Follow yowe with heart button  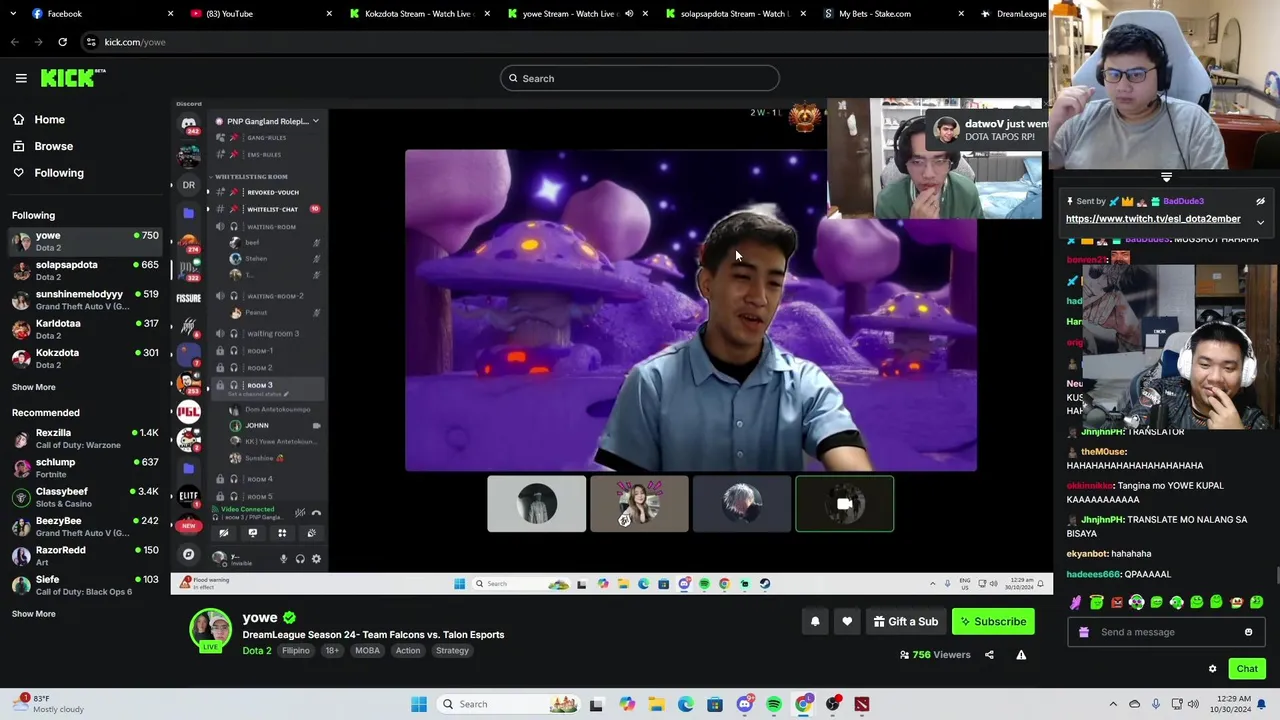(x=847, y=622)
